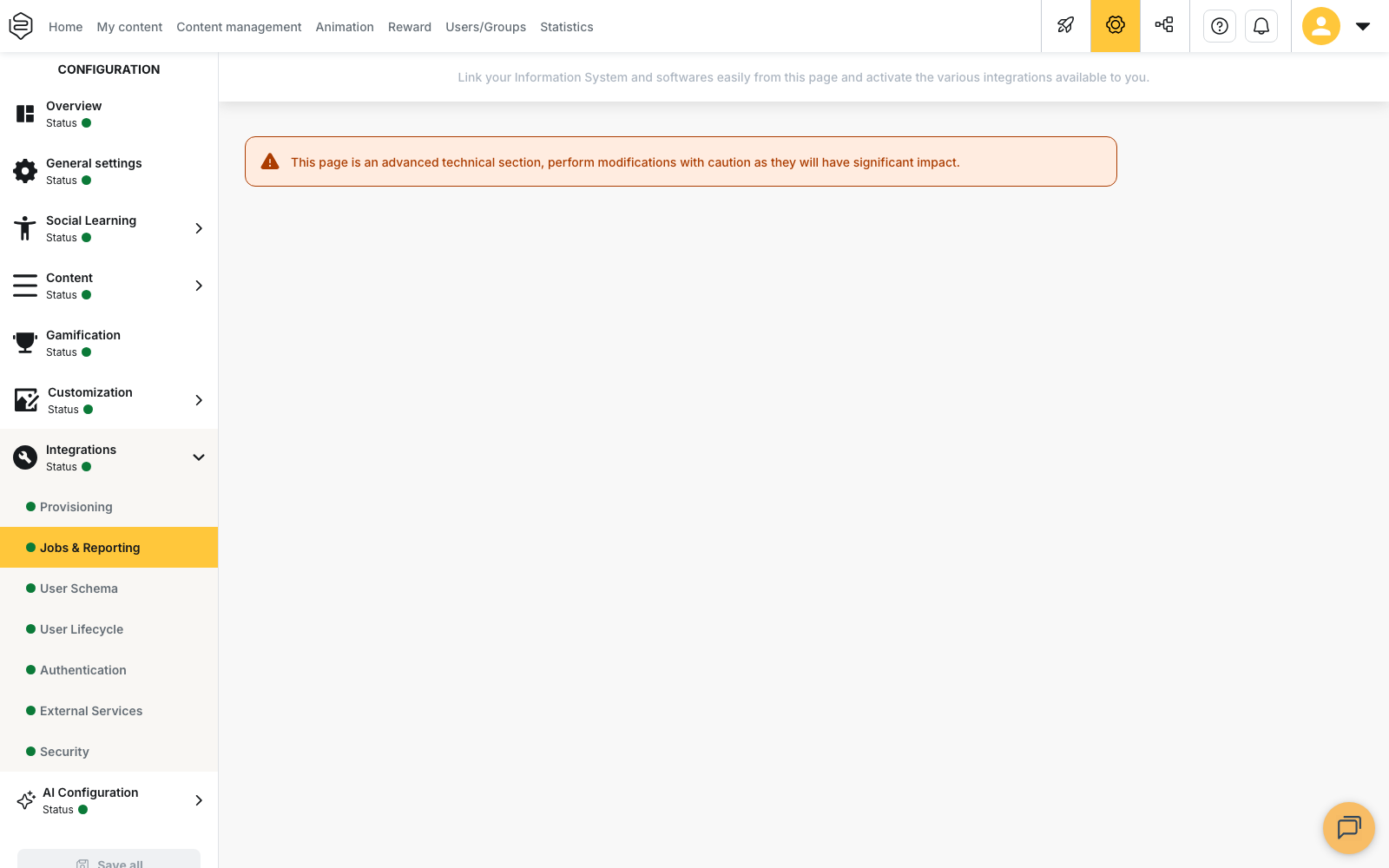The height and width of the screenshot is (868, 1389).
Task: Expand the user account dropdown arrow
Action: (x=1363, y=26)
